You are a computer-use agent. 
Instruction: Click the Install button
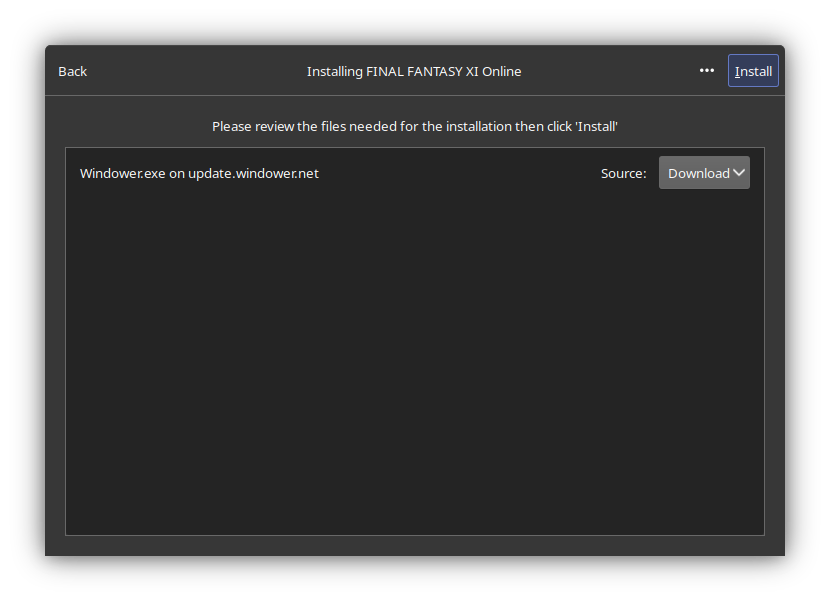coord(753,70)
